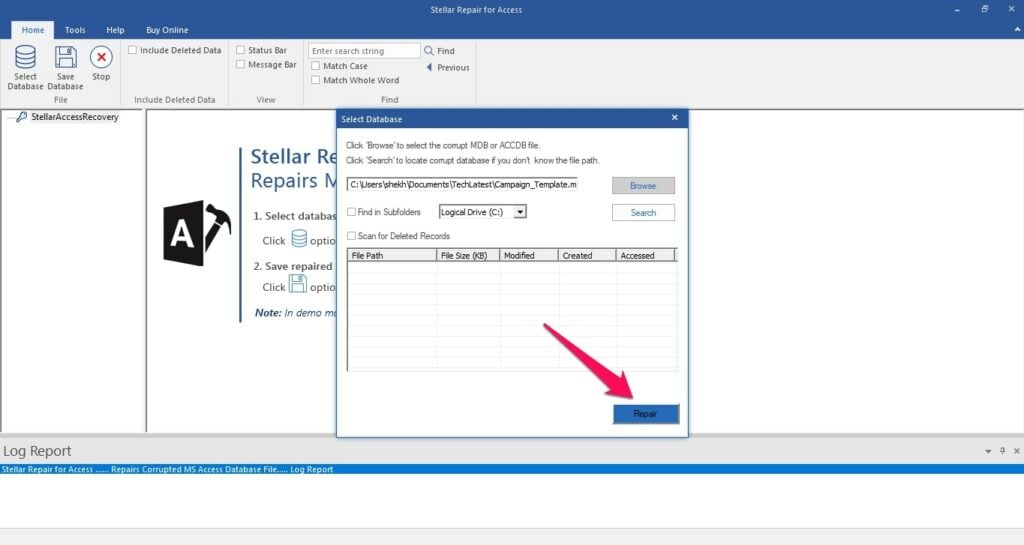Close the Select Database dialog

tap(675, 117)
